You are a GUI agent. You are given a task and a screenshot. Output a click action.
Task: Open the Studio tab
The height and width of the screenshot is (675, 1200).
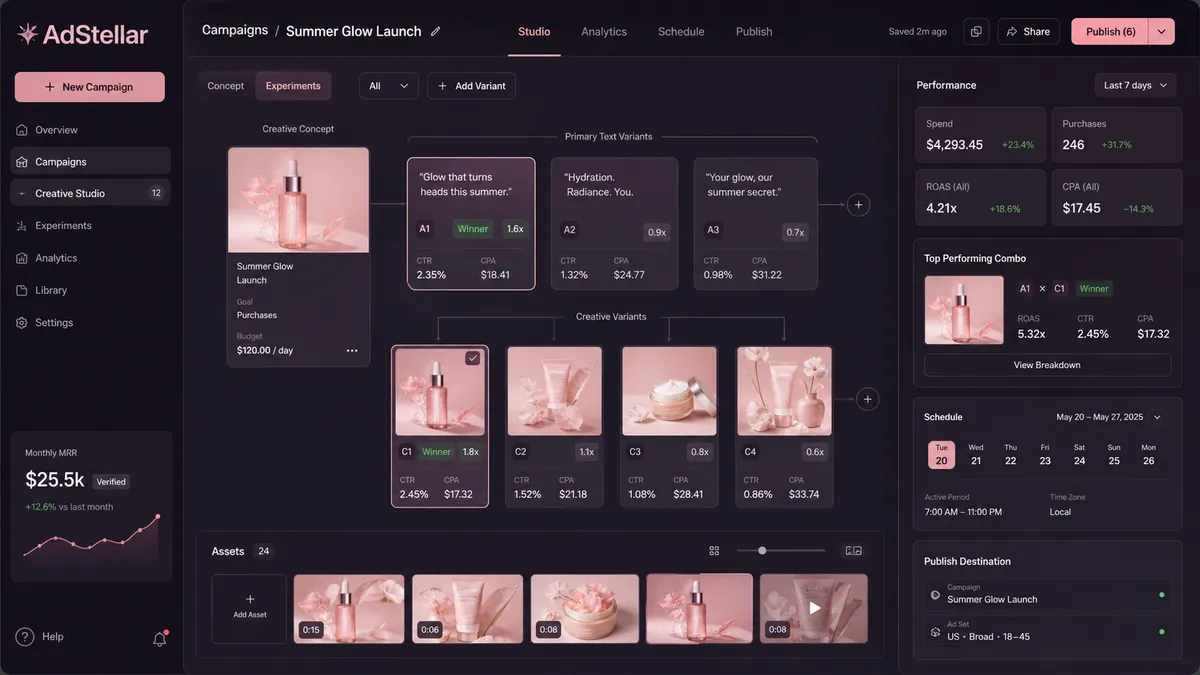(534, 32)
